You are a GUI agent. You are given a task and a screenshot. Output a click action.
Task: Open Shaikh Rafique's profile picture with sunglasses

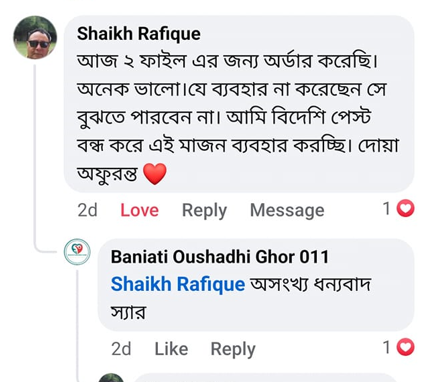coord(35,37)
